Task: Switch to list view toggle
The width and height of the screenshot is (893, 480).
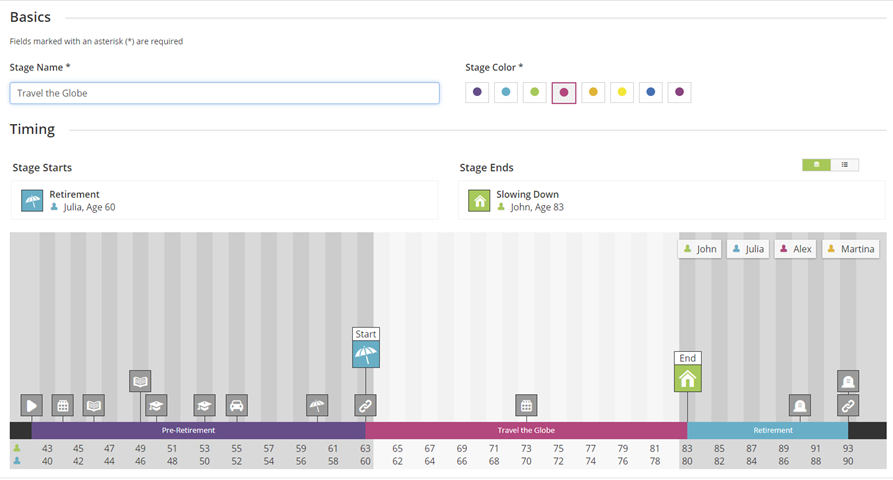Action: [845, 165]
